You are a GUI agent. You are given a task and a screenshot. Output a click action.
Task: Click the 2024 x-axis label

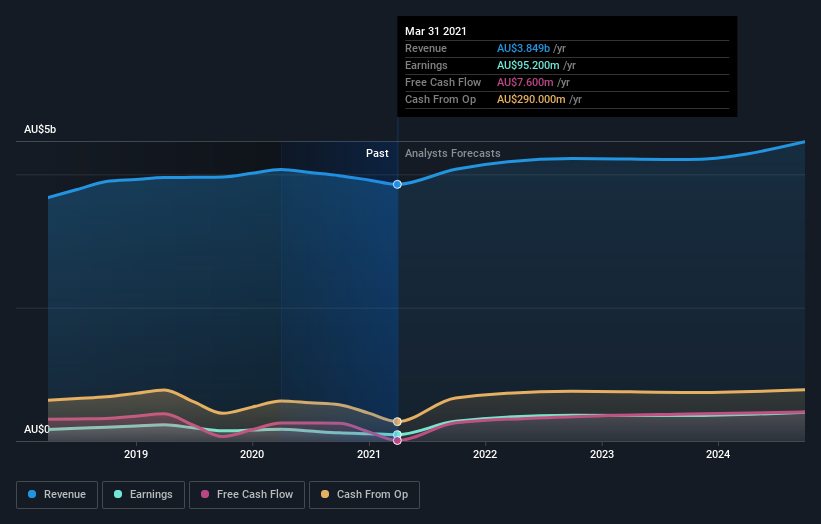[718, 454]
